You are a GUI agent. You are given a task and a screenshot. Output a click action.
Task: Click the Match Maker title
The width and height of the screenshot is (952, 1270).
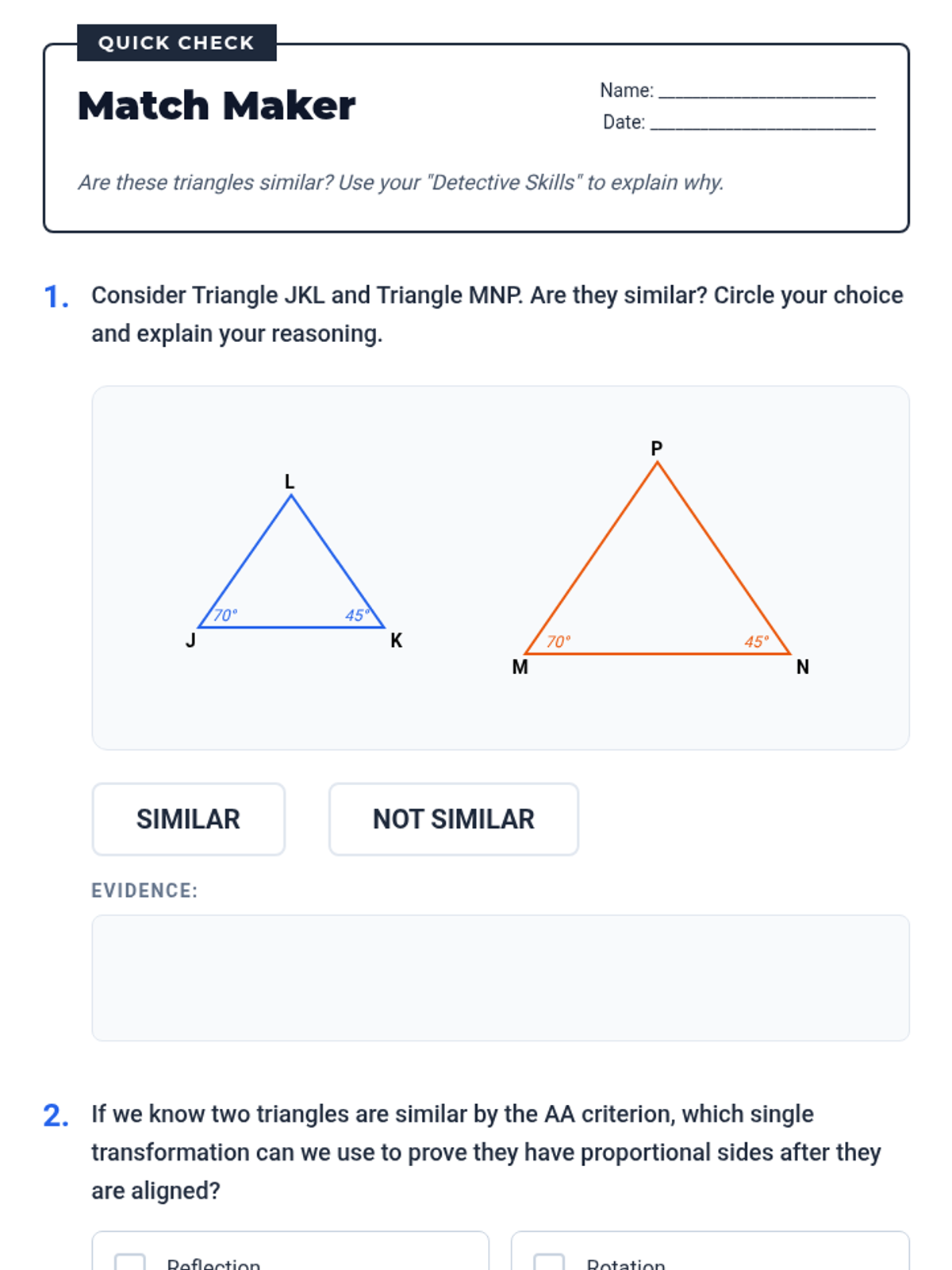point(217,106)
